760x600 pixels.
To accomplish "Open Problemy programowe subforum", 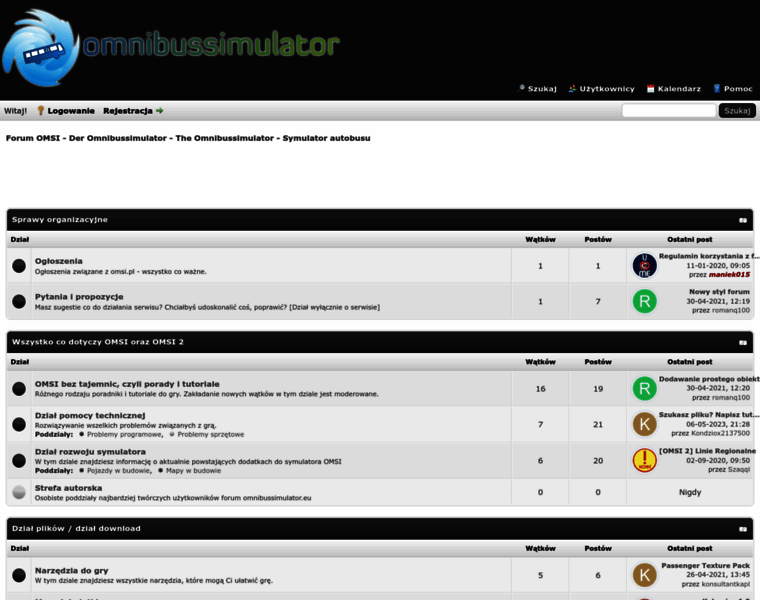I will click(x=125, y=434).
